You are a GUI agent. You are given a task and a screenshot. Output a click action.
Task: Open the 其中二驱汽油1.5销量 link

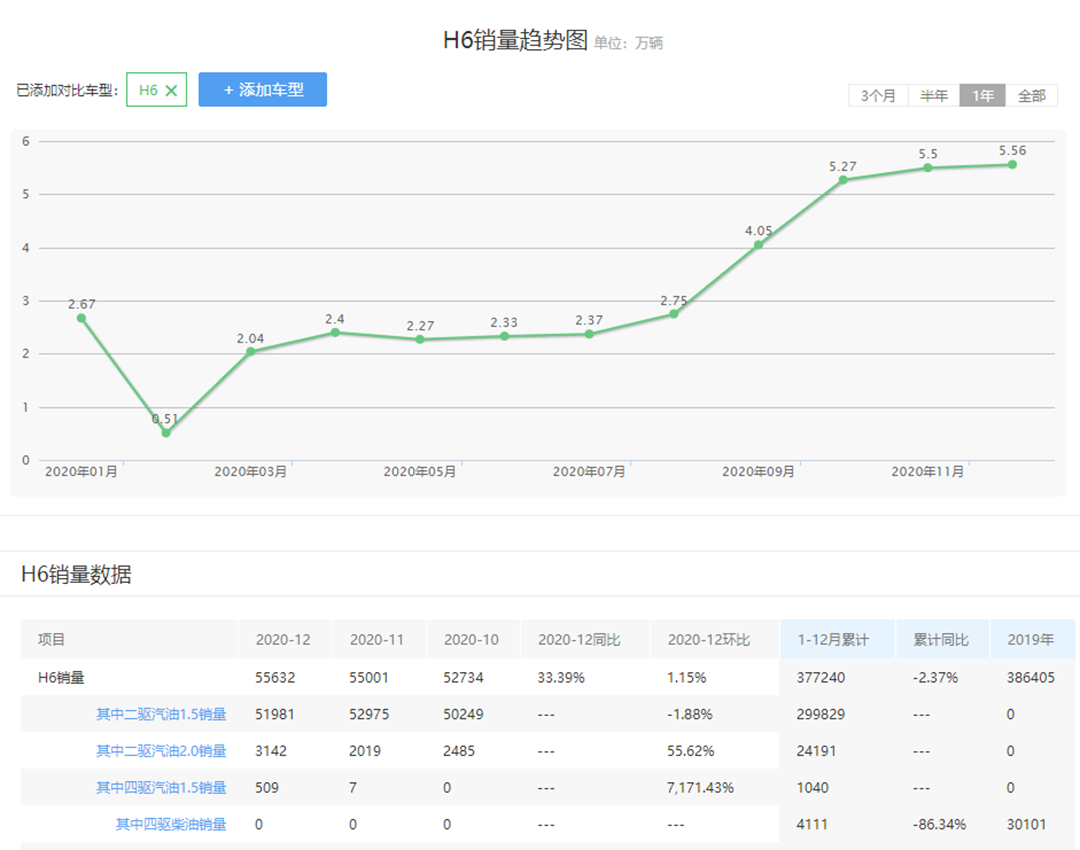click(x=161, y=714)
